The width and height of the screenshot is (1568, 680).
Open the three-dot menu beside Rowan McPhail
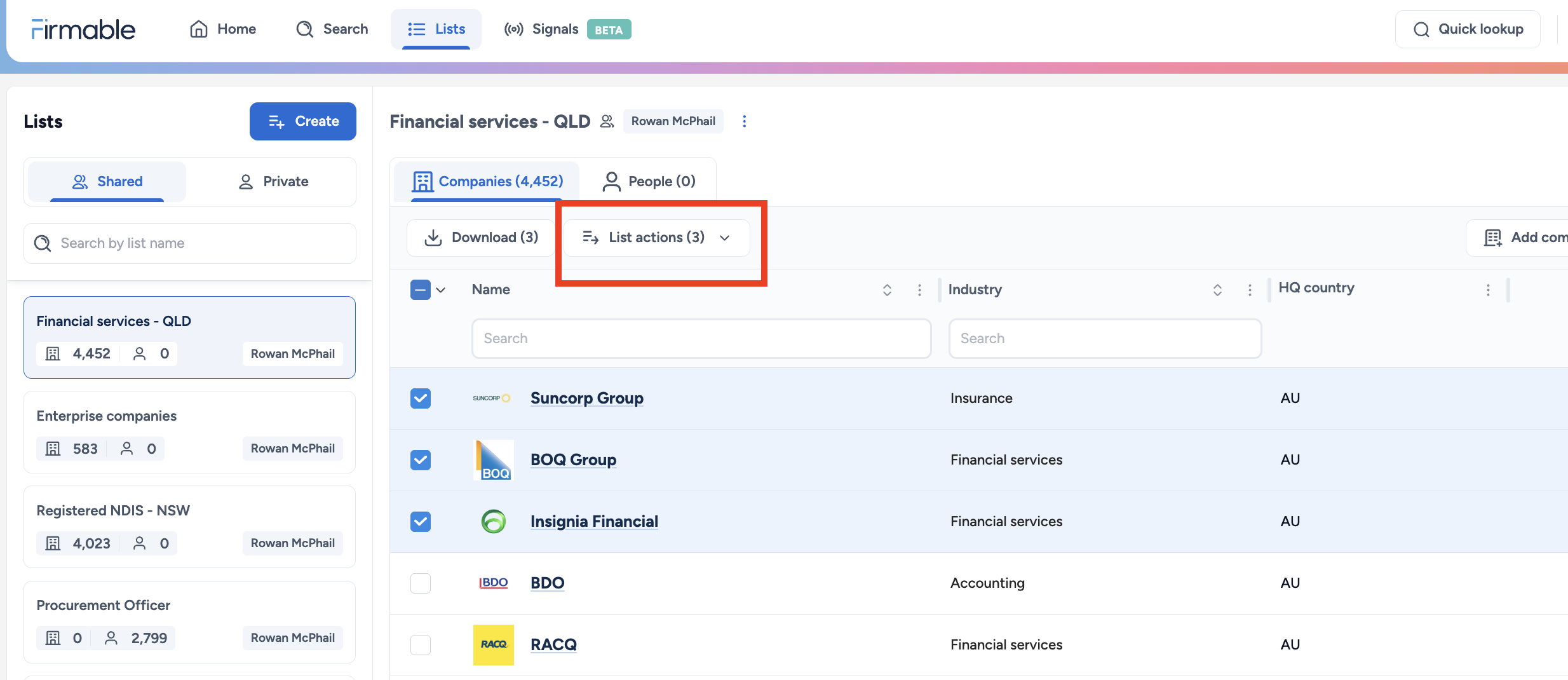tap(744, 121)
